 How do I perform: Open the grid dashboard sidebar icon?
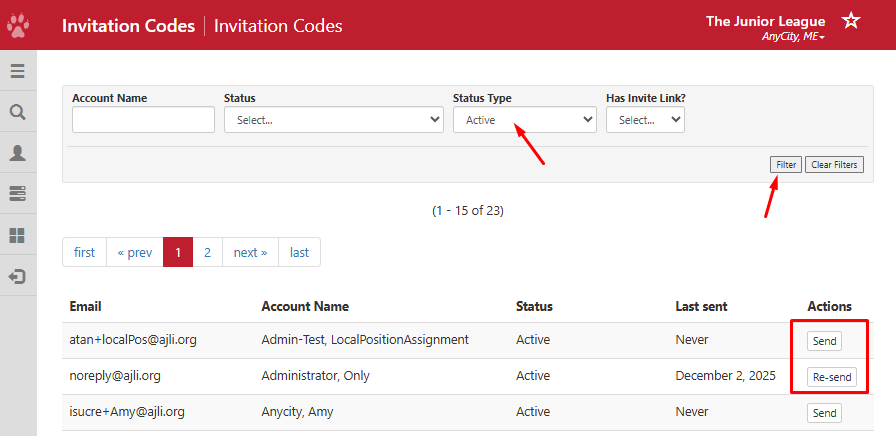point(18,235)
